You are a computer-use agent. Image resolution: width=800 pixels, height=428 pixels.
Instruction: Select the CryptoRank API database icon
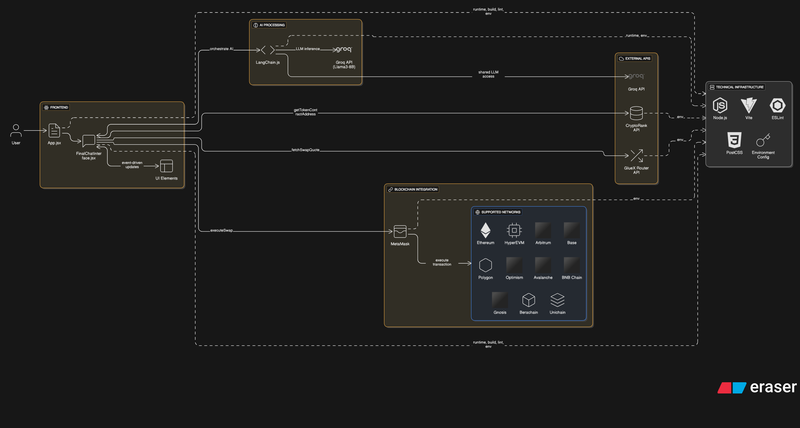[x=636, y=114]
